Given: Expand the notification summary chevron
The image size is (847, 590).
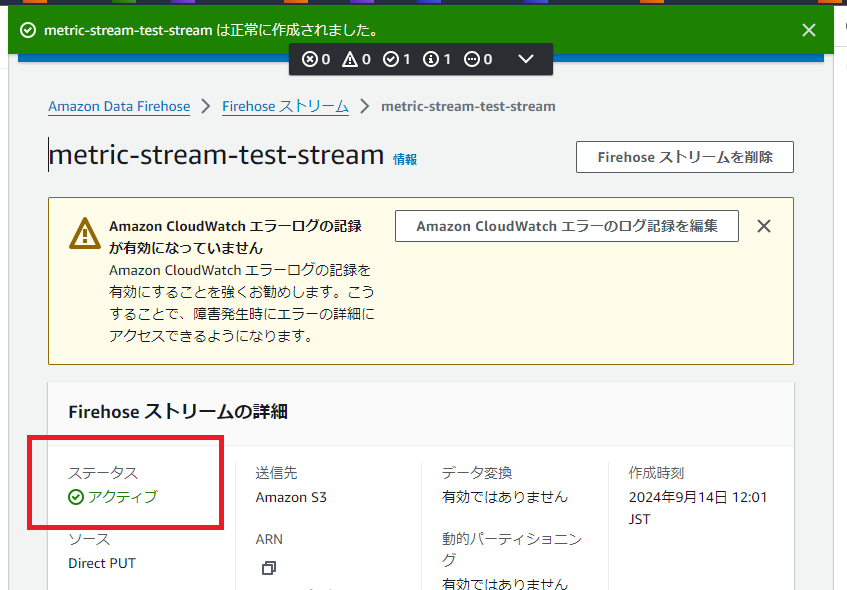Looking at the screenshot, I should [x=526, y=59].
